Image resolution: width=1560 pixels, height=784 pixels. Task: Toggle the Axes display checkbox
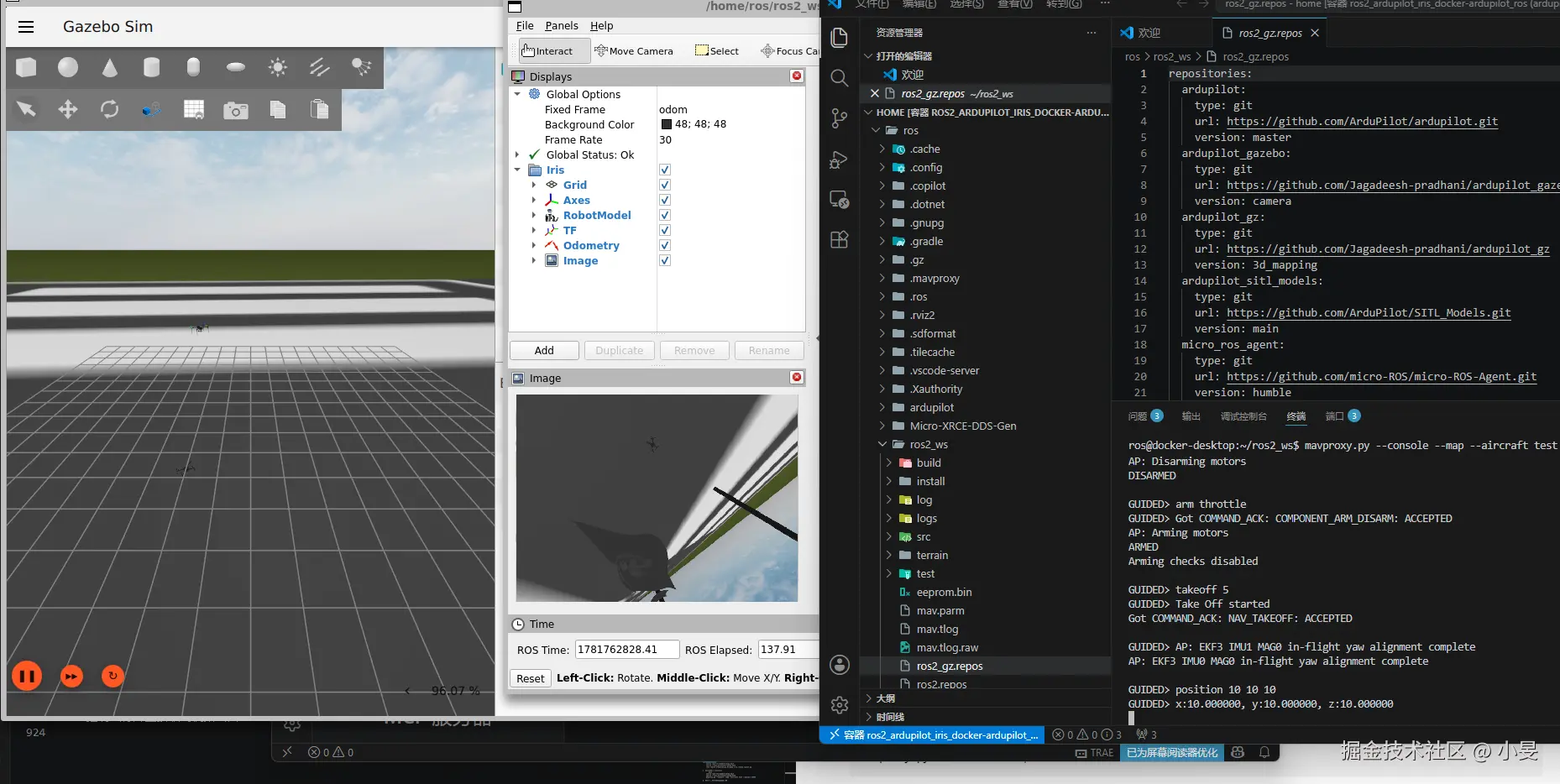(665, 201)
